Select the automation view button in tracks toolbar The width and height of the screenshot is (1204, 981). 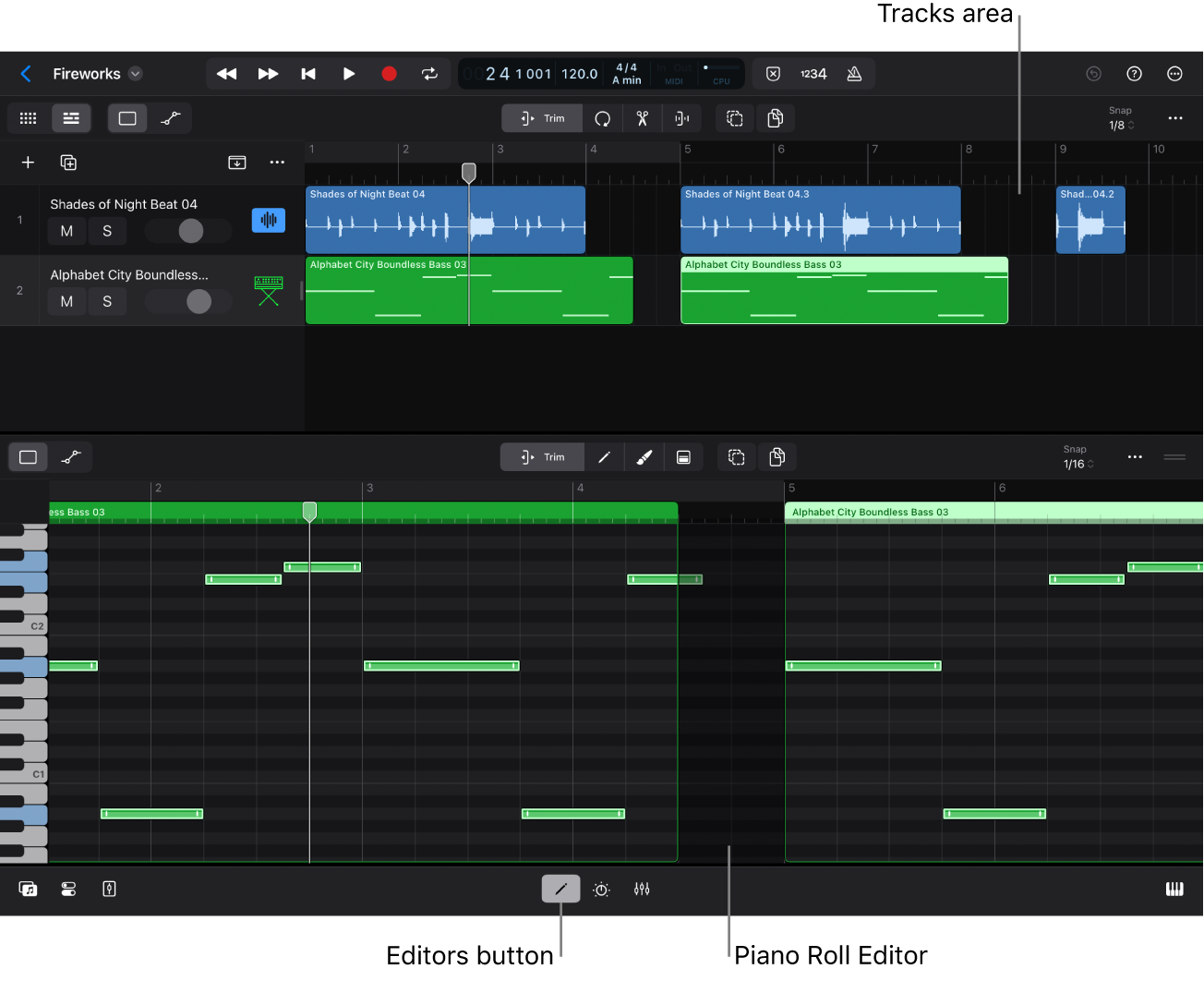tap(170, 118)
